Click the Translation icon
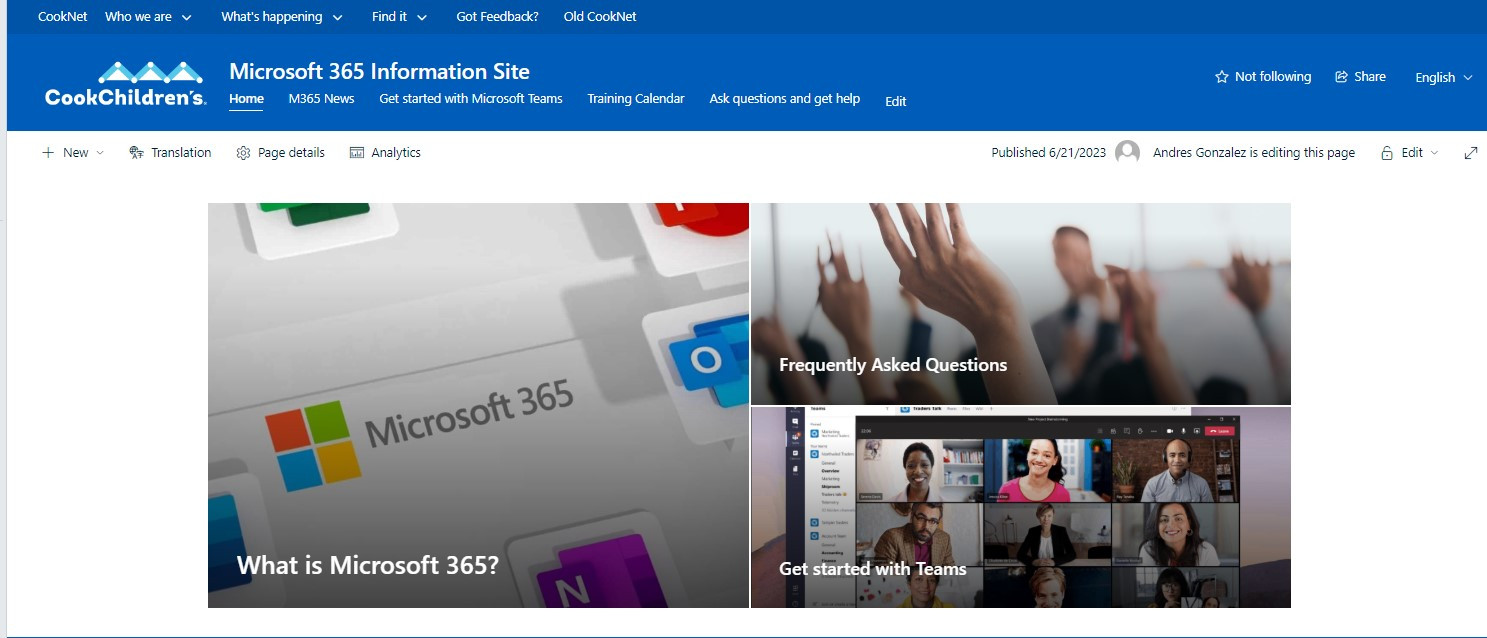 pyautogui.click(x=137, y=153)
